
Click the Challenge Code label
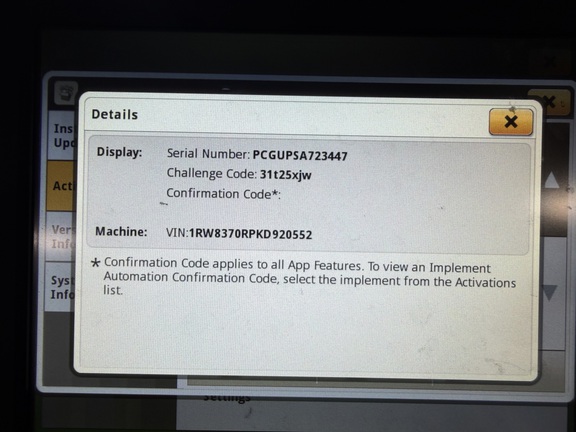(212, 173)
